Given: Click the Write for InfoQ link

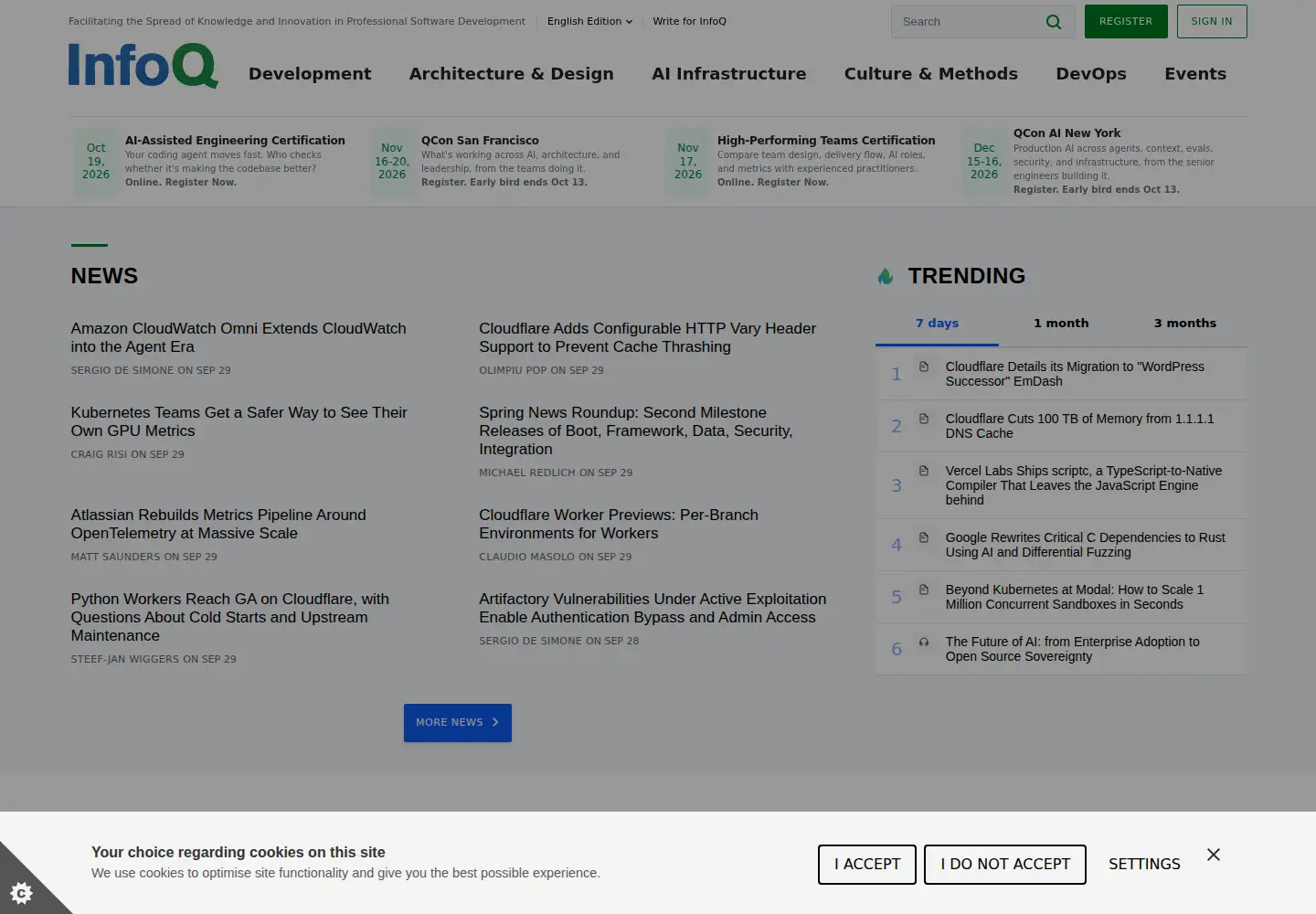Looking at the screenshot, I should (689, 21).
